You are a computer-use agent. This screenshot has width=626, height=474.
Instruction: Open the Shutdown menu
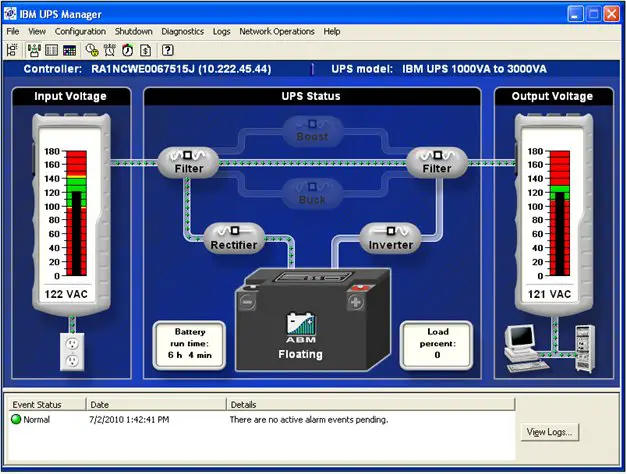pyautogui.click(x=134, y=32)
